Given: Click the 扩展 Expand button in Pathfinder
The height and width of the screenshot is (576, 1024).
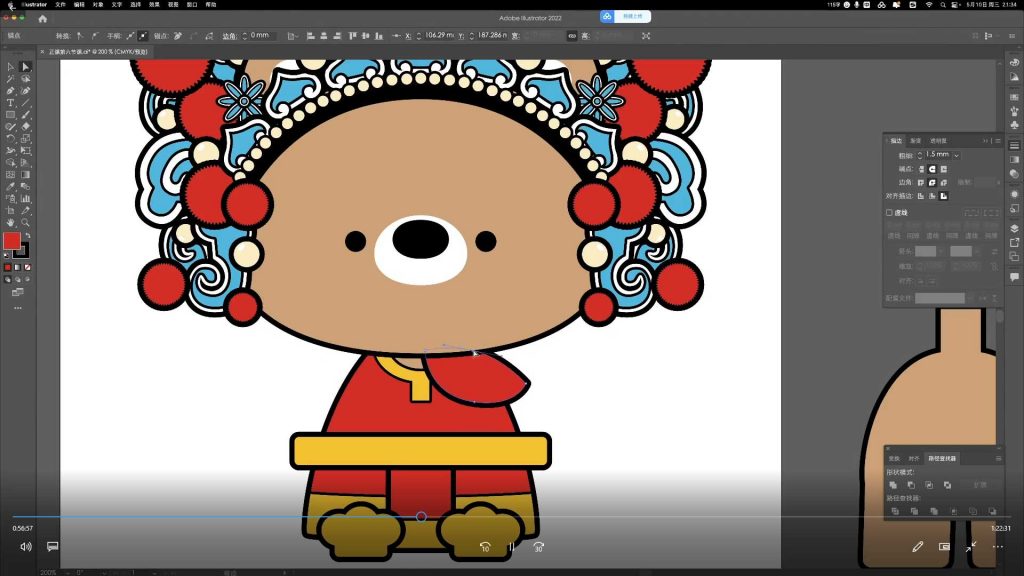Looking at the screenshot, I should (x=982, y=485).
